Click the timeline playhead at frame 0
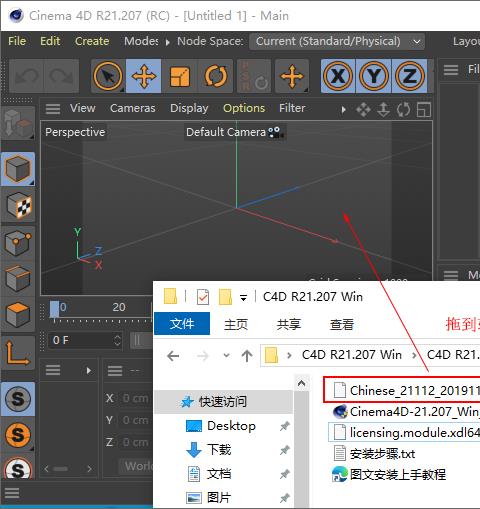This screenshot has height=509, width=480. pos(54,310)
